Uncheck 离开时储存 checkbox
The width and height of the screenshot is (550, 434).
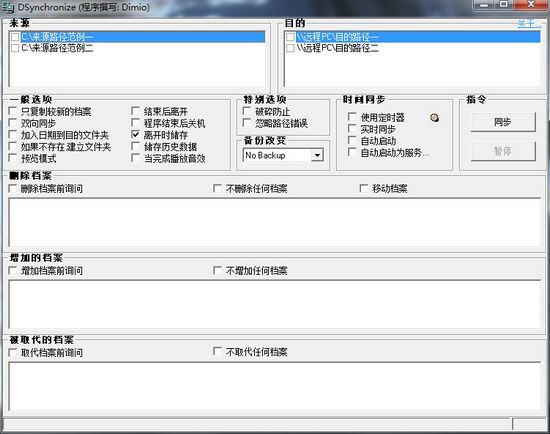pyautogui.click(x=135, y=135)
